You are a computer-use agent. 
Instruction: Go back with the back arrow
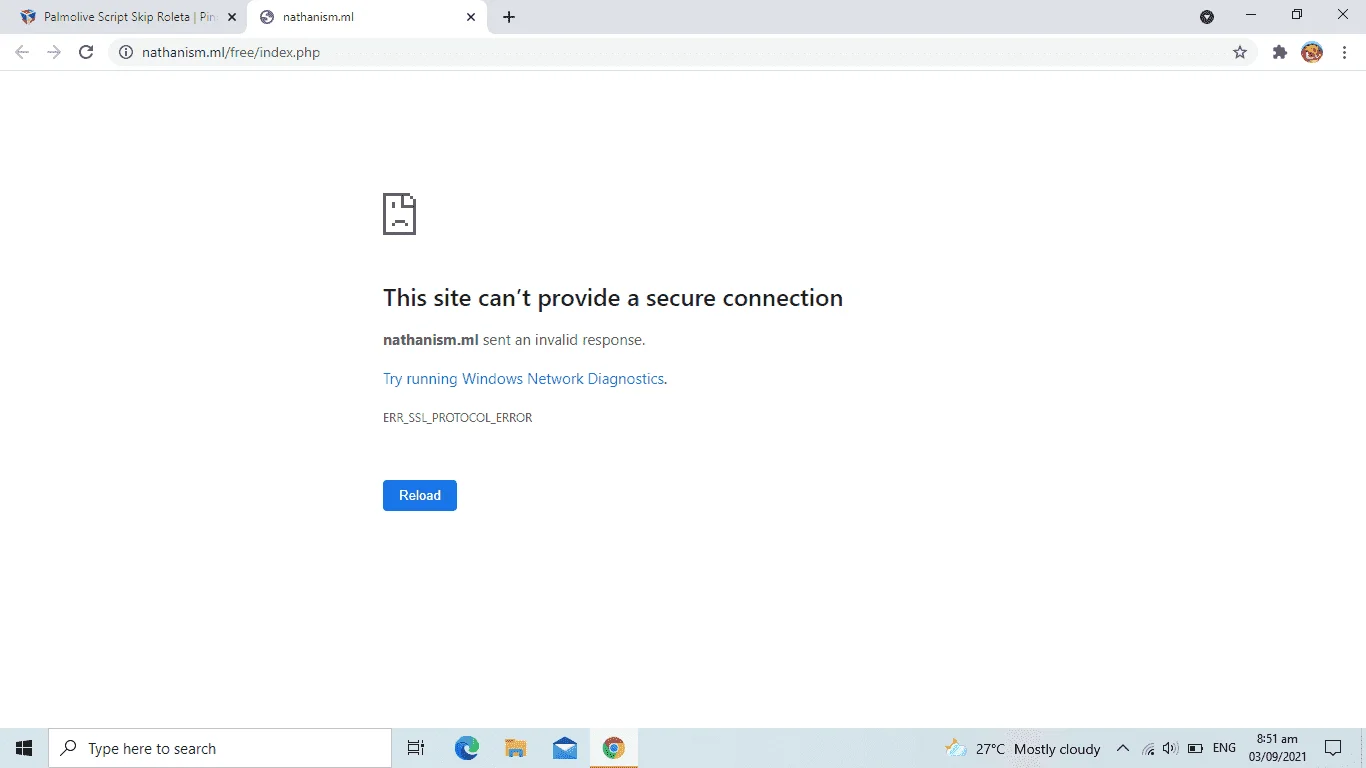point(22,52)
